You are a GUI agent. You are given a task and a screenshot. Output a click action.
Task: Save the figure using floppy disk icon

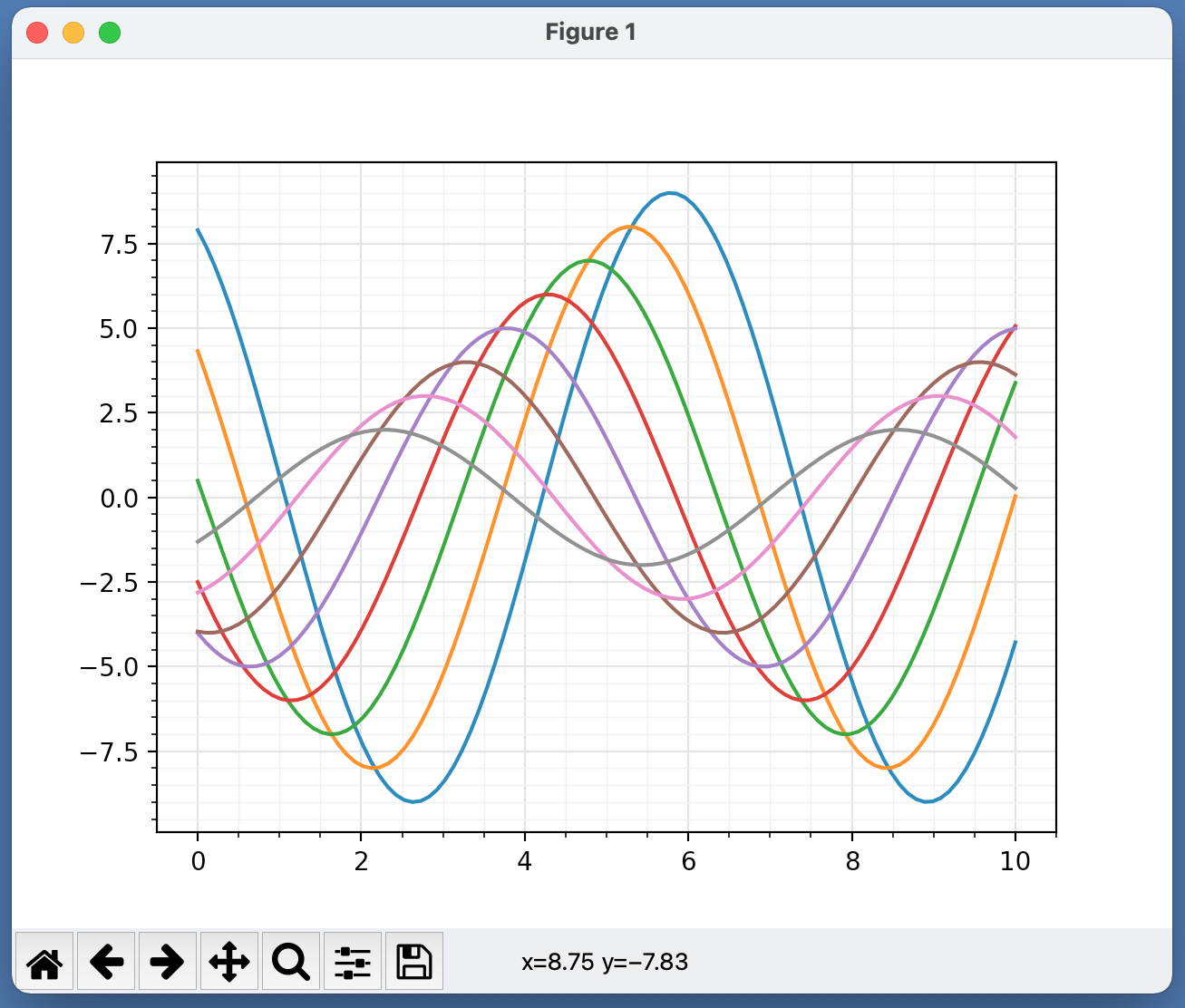tap(413, 961)
